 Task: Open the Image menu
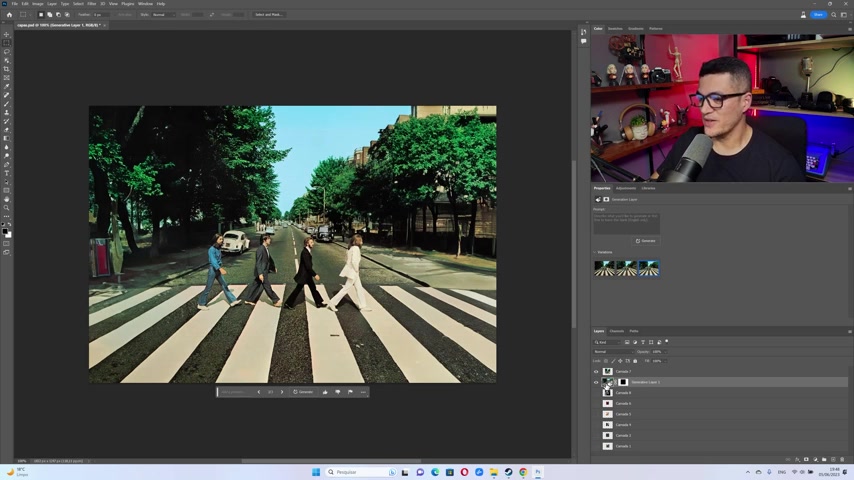(38, 4)
